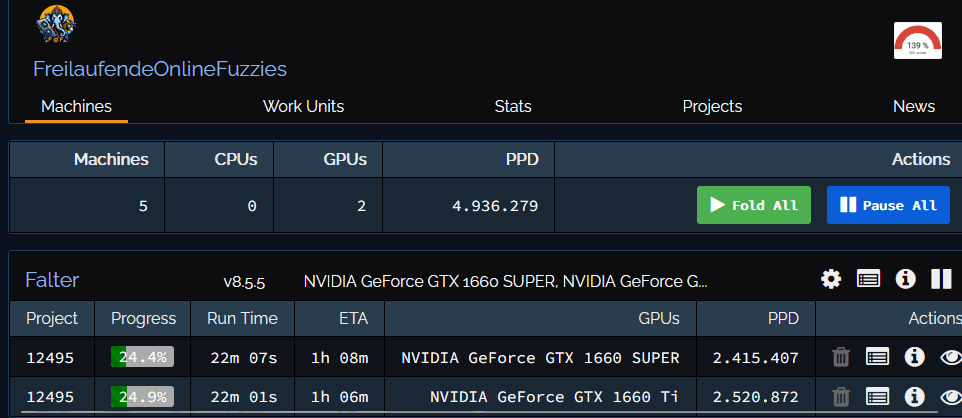Click the version label v8.5.5

244,282
